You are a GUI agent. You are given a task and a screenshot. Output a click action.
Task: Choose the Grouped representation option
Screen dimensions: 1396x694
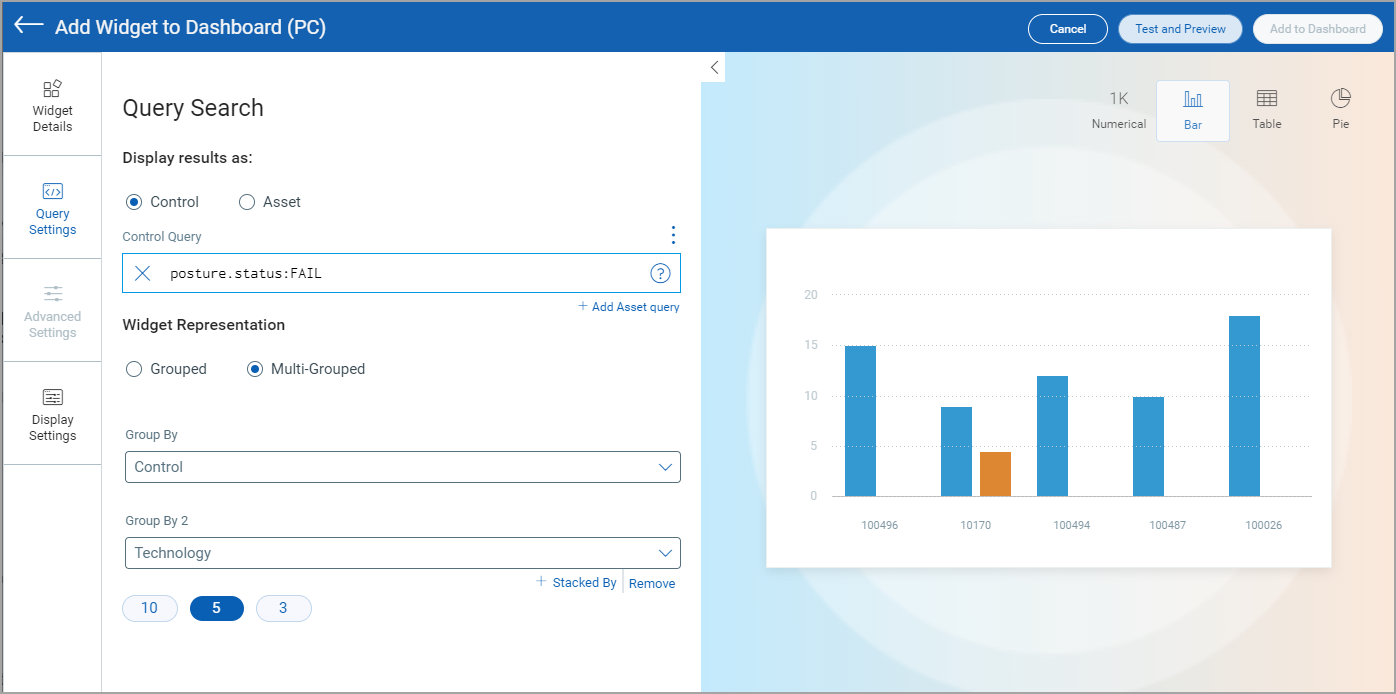(134, 369)
